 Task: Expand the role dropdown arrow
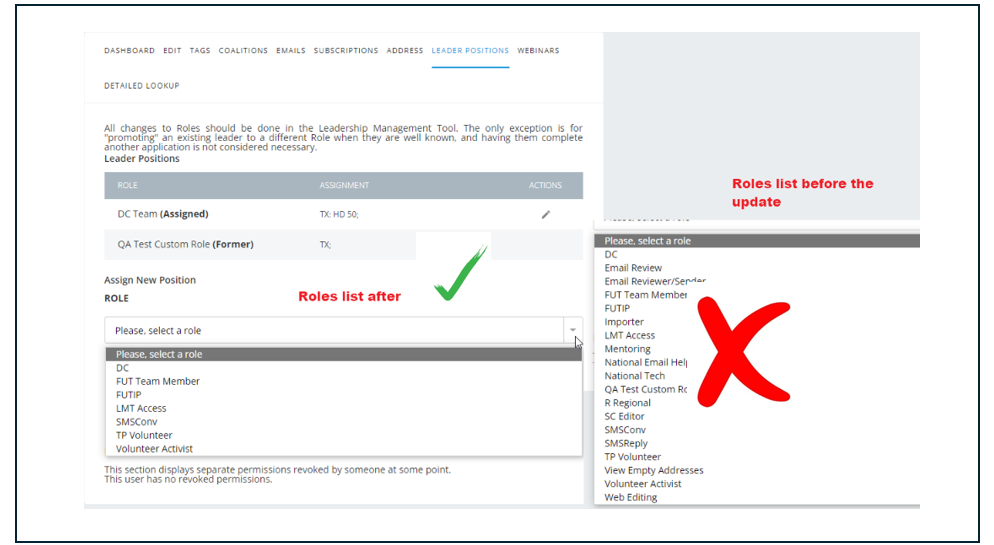[x=573, y=330]
